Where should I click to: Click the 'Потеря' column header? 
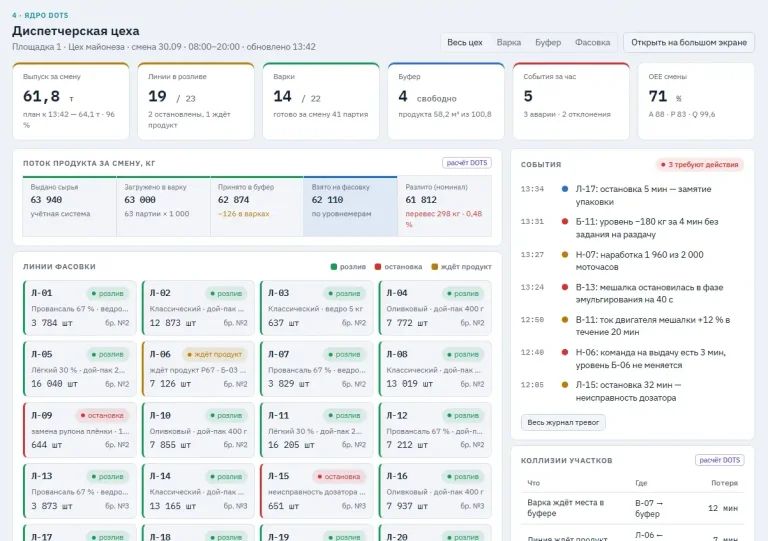[x=724, y=483]
